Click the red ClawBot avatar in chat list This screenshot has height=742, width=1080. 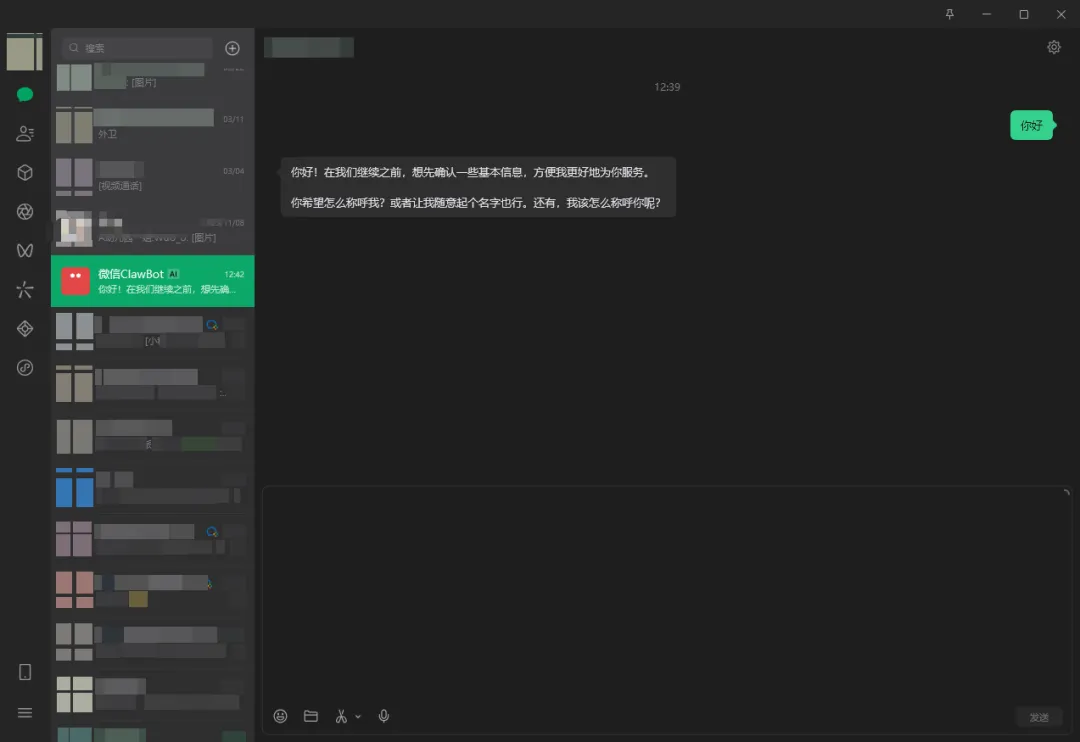coord(75,281)
